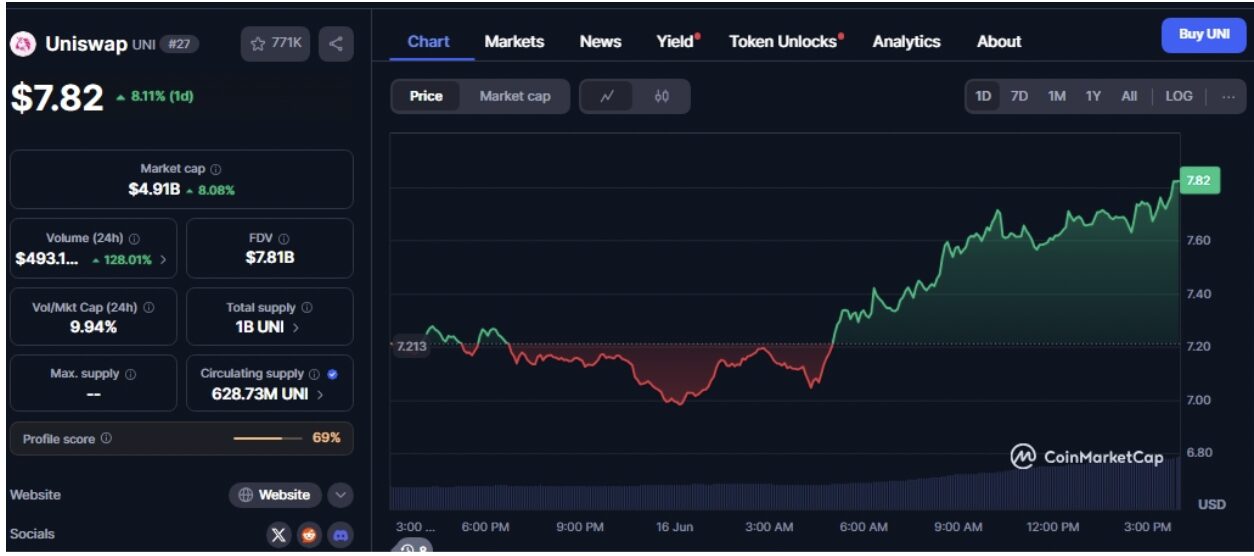Open the Reddit social link
Image resolution: width=1254 pixels, height=556 pixels.
click(310, 535)
